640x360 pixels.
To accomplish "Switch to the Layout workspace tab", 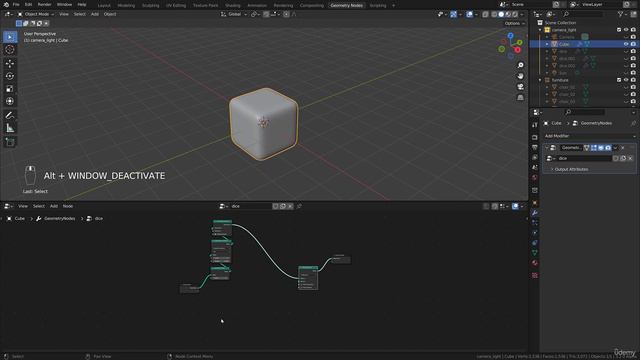I will pos(104,5).
